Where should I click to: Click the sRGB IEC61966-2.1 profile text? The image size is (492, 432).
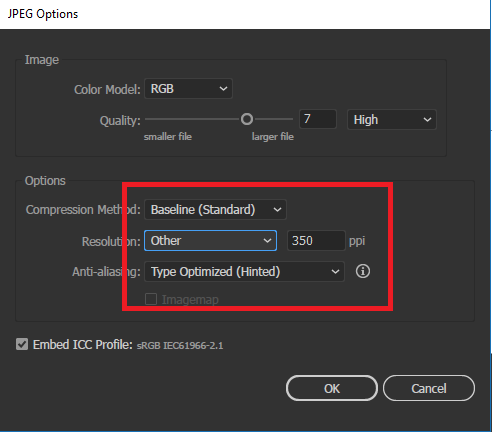click(x=180, y=346)
